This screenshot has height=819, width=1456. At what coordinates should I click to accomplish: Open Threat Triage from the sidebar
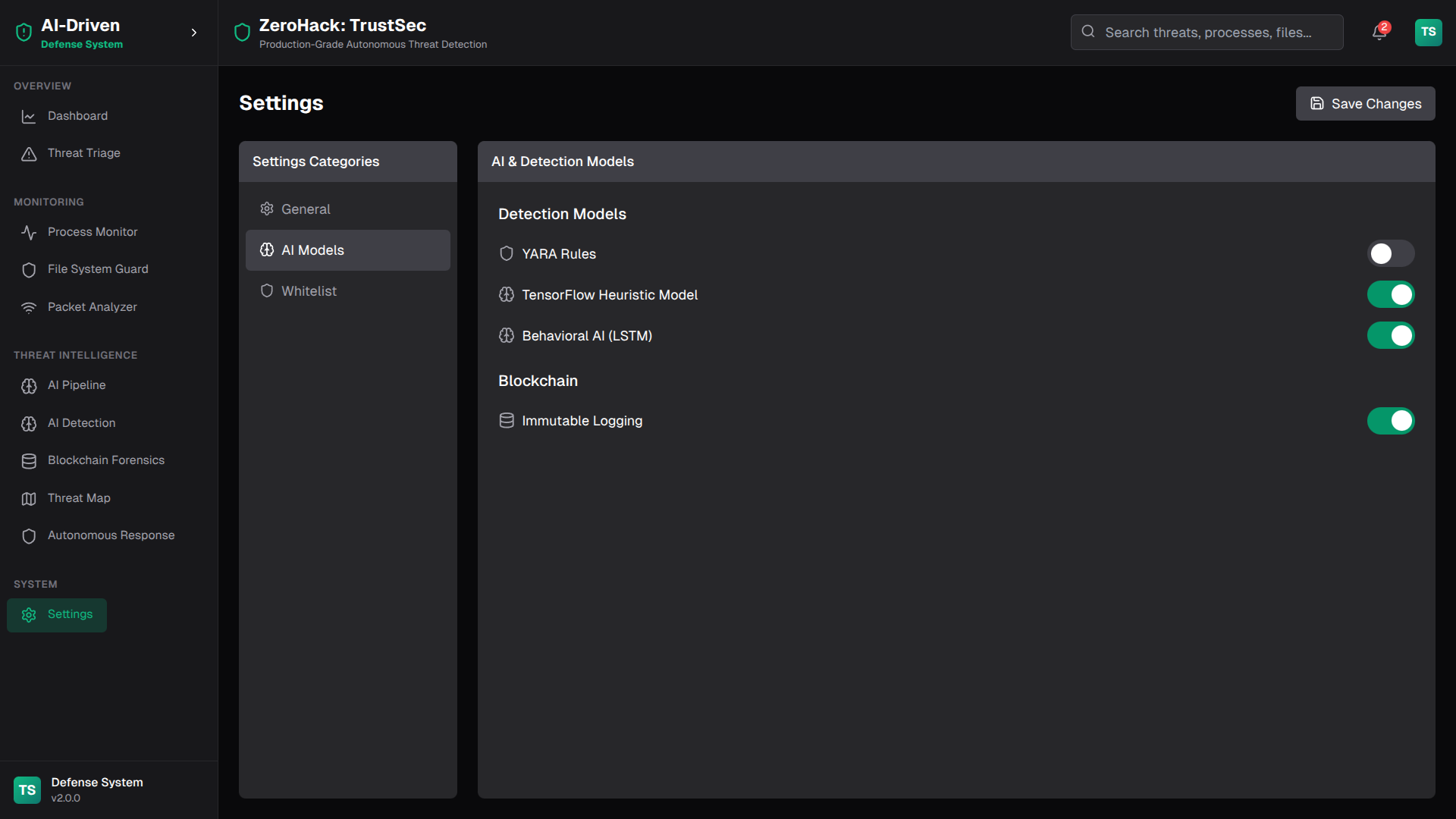83,153
